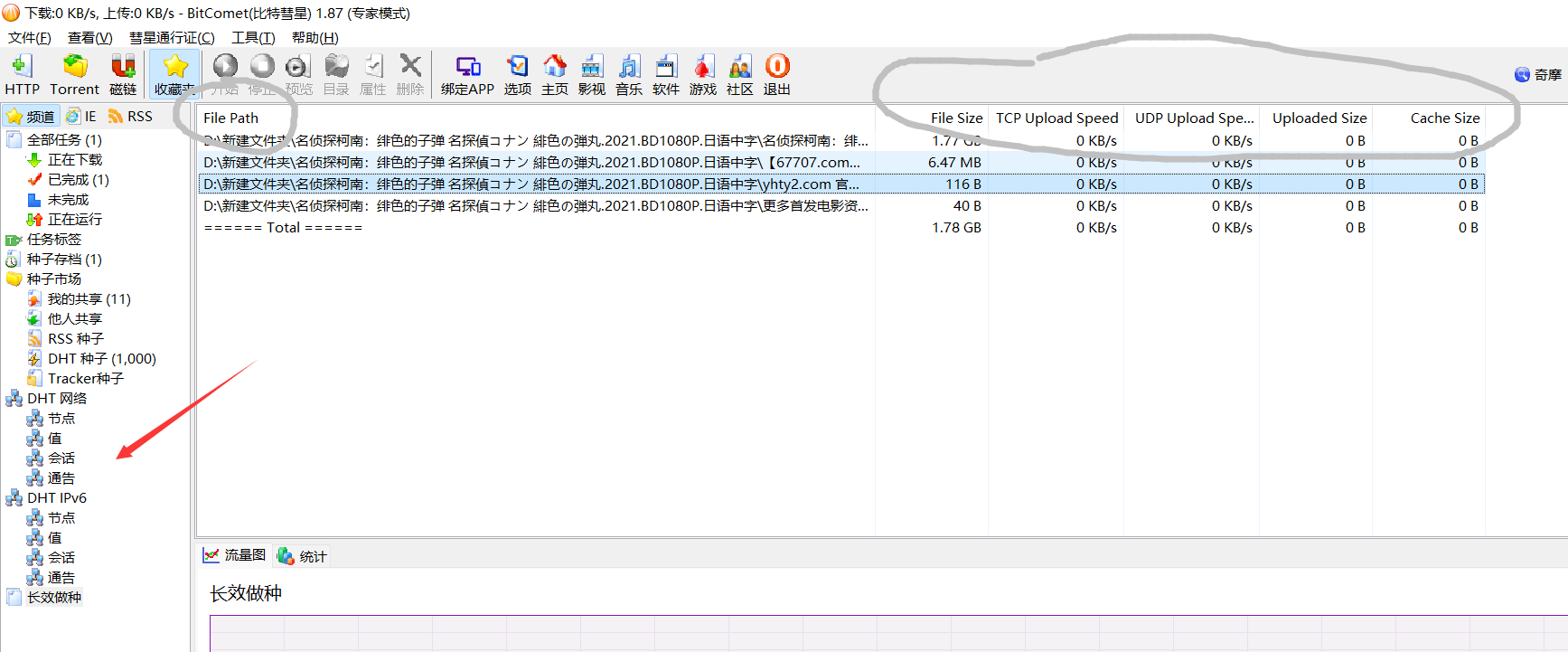Switch to the 统计 tab
This screenshot has width=1568, height=652.
(x=303, y=555)
